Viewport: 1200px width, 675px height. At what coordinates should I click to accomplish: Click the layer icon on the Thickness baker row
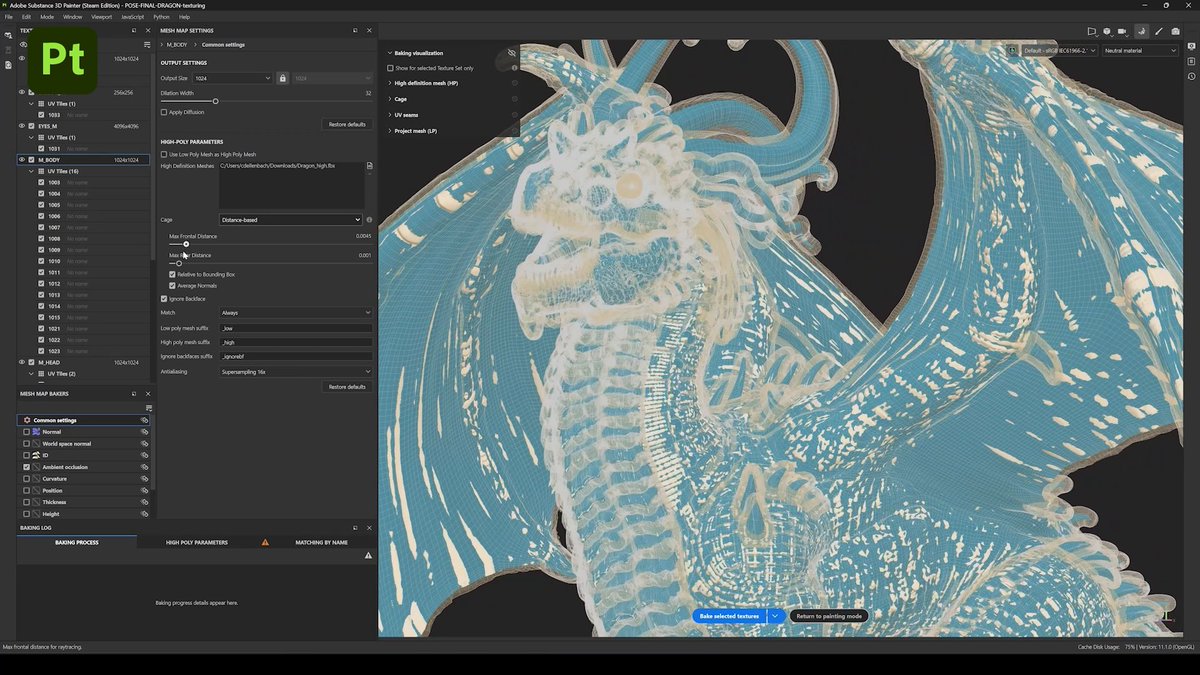(x=144, y=502)
